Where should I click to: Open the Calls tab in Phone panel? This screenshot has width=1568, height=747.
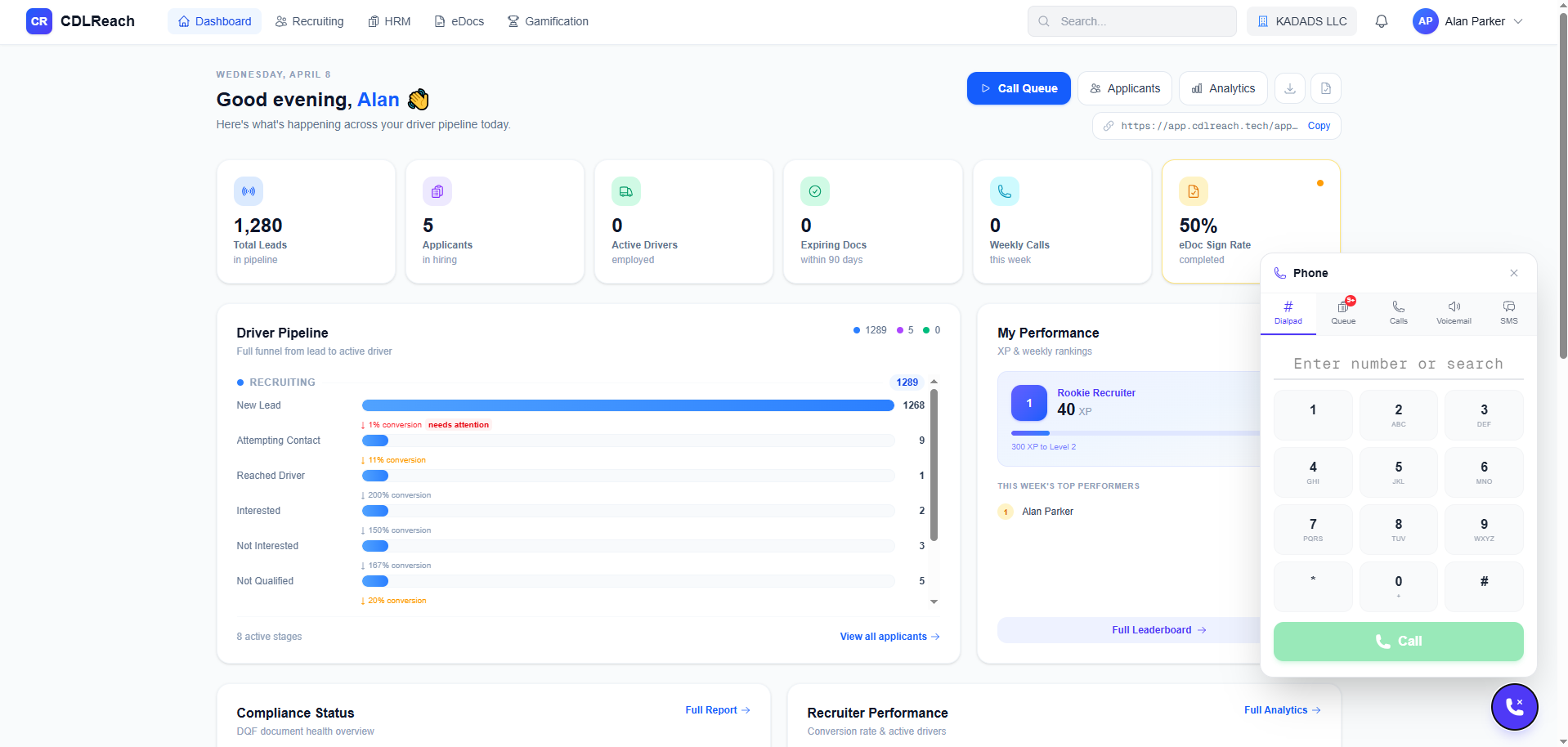point(1399,313)
